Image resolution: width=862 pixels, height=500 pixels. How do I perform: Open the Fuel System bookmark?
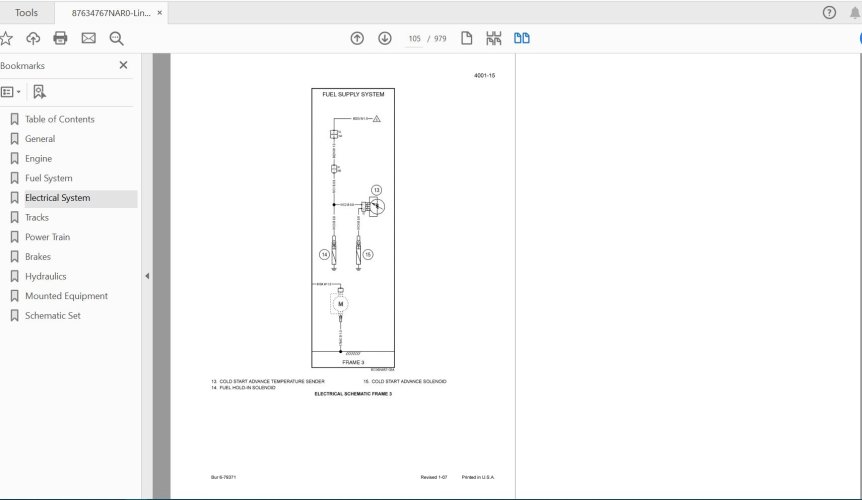point(48,178)
